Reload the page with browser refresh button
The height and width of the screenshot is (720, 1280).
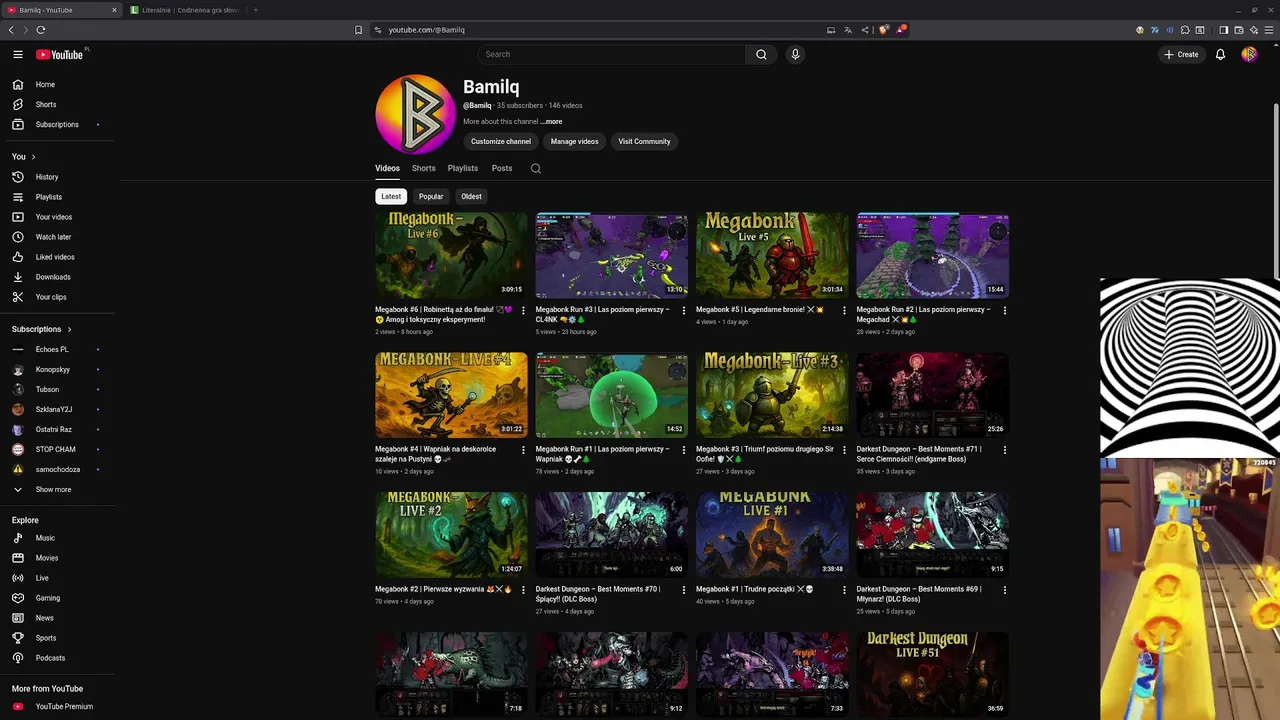click(41, 30)
